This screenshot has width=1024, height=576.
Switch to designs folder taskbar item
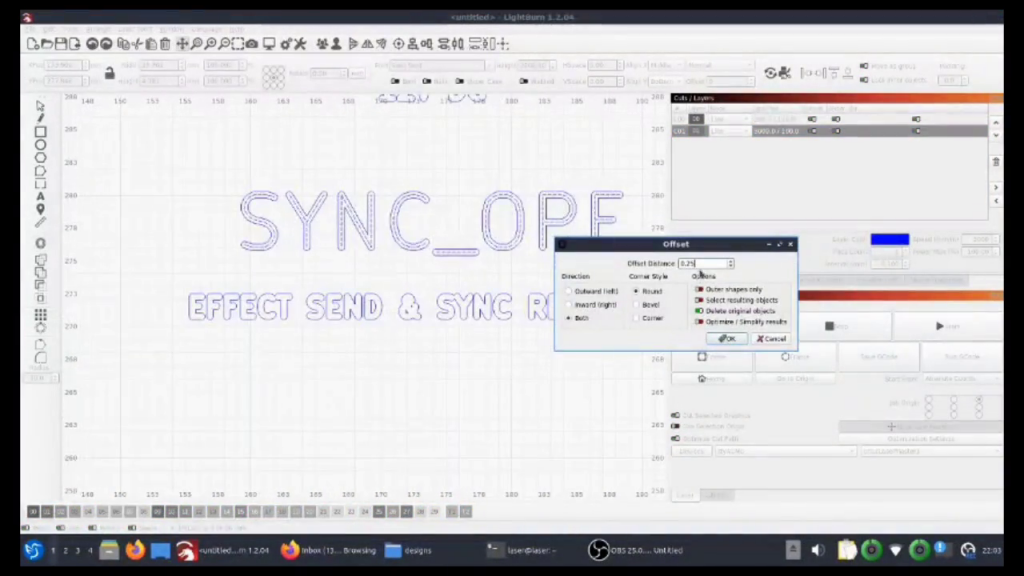click(x=409, y=551)
